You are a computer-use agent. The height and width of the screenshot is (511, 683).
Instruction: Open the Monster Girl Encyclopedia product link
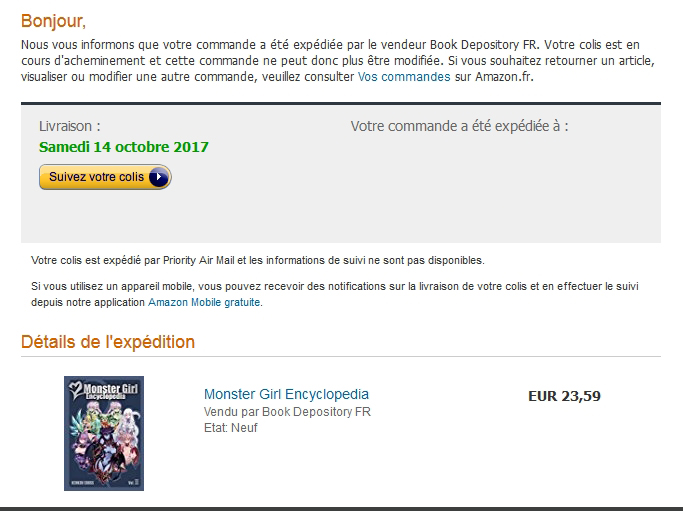286,394
